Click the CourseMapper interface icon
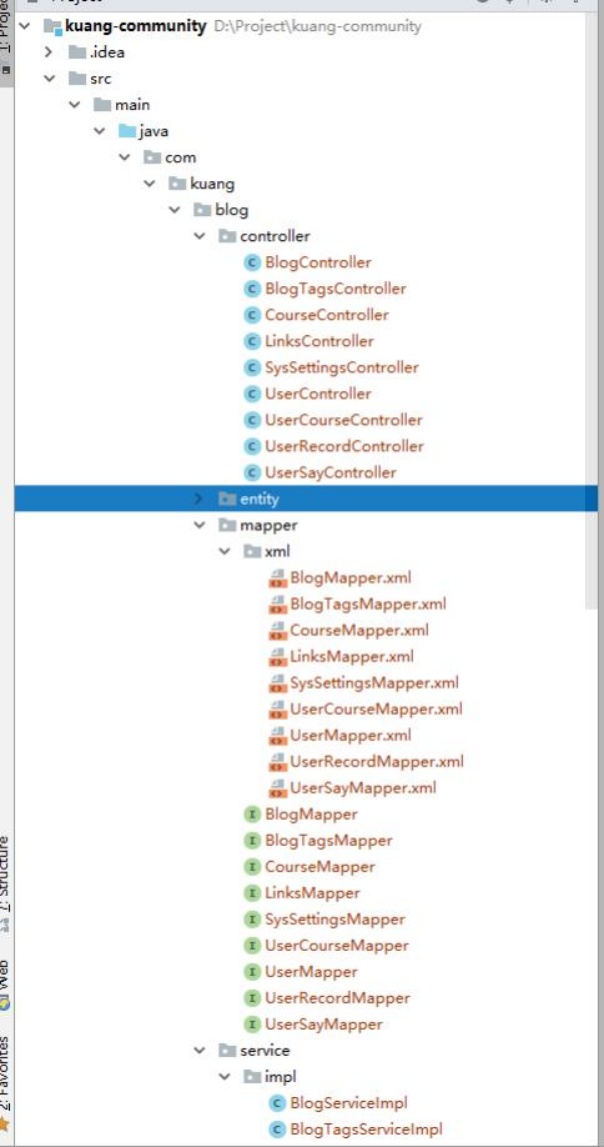Image resolution: width=604 pixels, height=1147 pixels. (252, 867)
